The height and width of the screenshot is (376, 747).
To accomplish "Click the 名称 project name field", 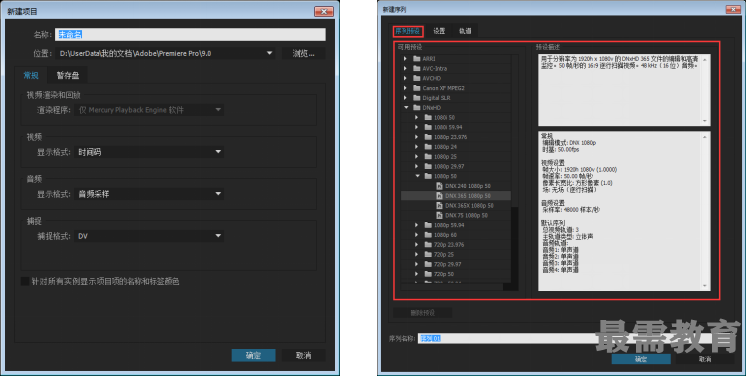I will click(x=190, y=34).
